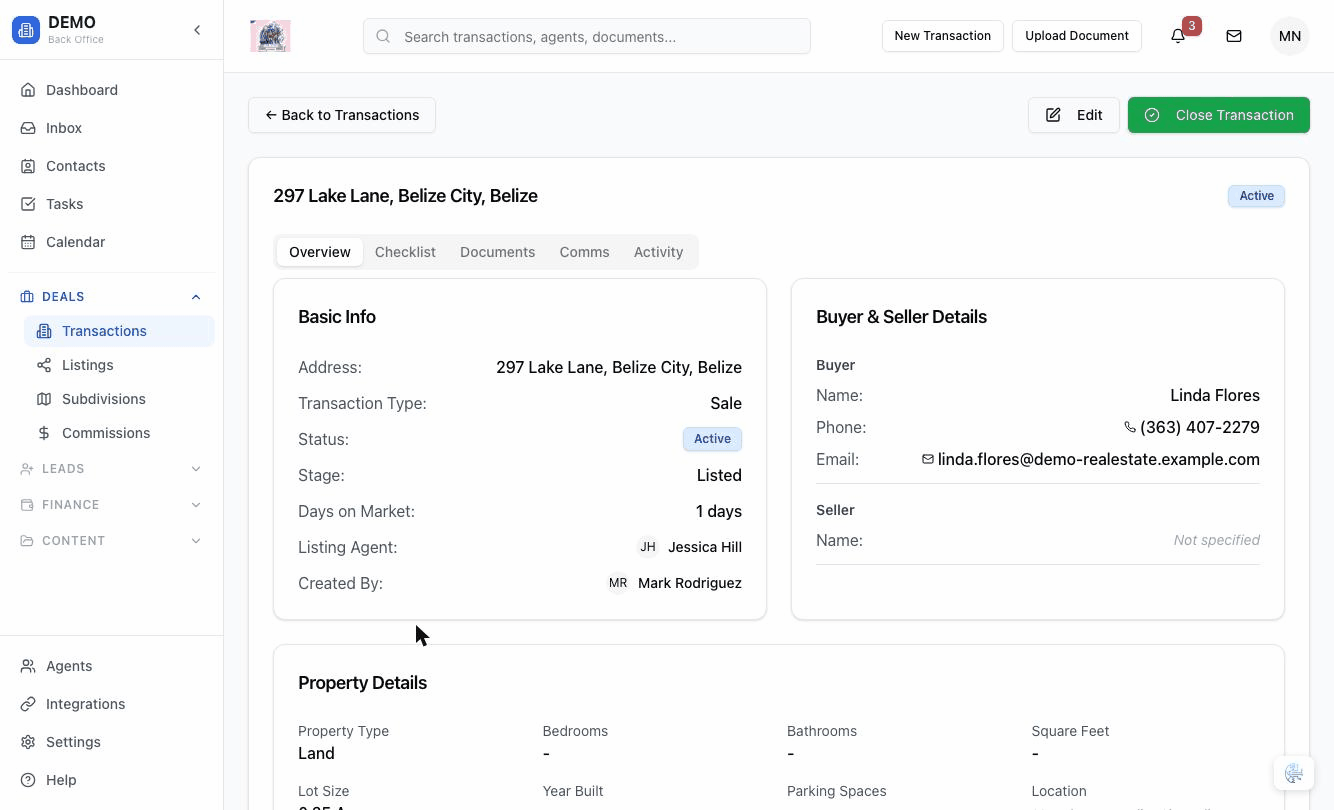Viewport: 1334px width, 810px height.
Task: Focus the search transactions input field
Action: tap(587, 37)
